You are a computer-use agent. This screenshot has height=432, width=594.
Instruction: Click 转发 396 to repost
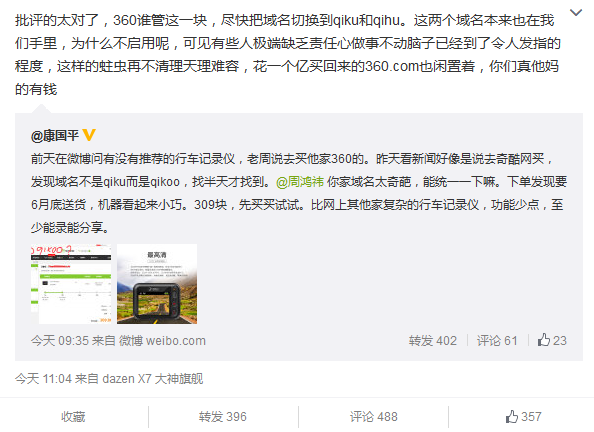pos(223,417)
